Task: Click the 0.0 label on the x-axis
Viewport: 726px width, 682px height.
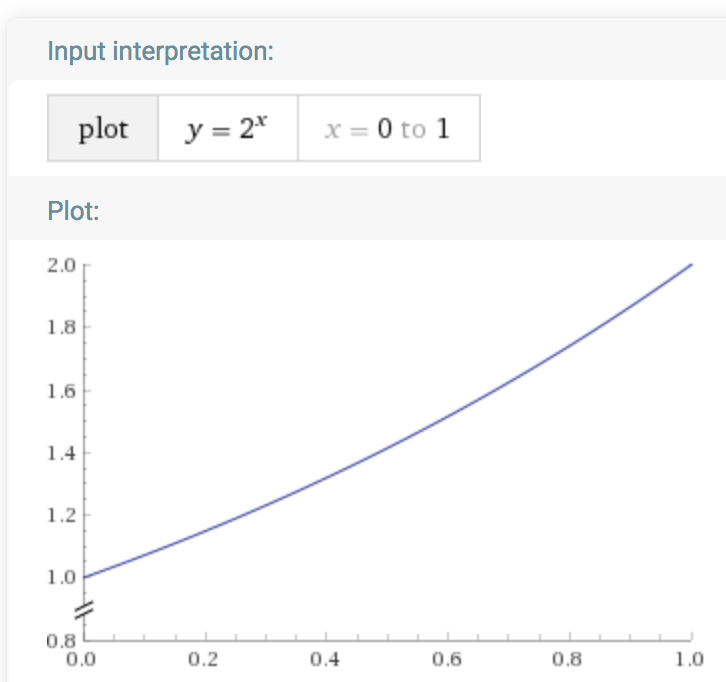Action: click(84, 659)
